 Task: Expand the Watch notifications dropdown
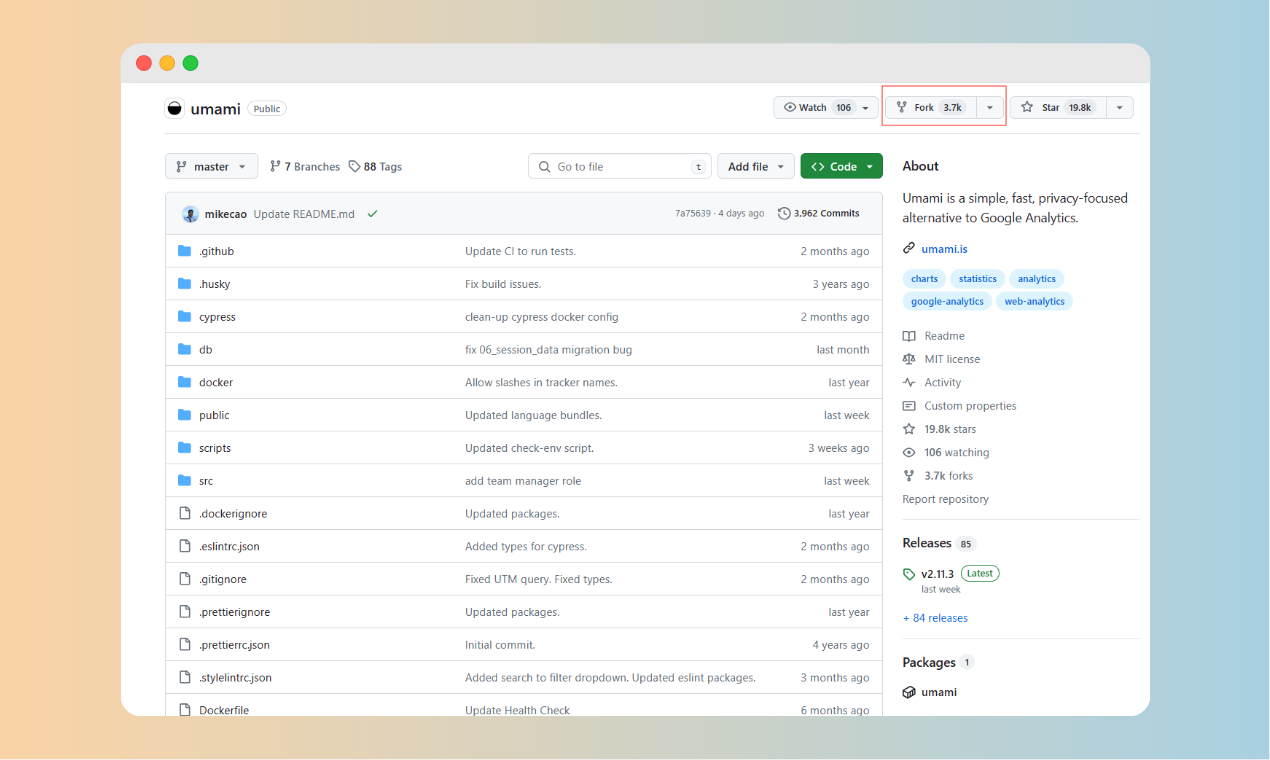click(x=826, y=108)
